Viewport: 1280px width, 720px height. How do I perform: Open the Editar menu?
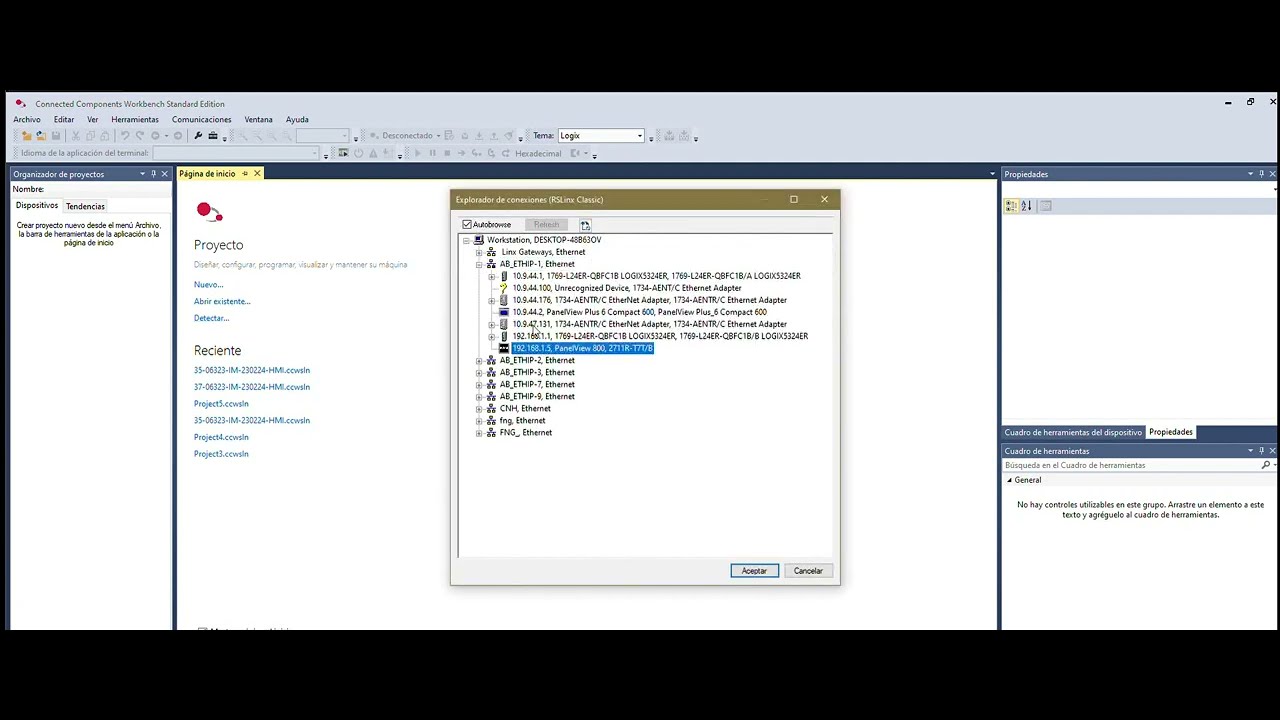64,119
